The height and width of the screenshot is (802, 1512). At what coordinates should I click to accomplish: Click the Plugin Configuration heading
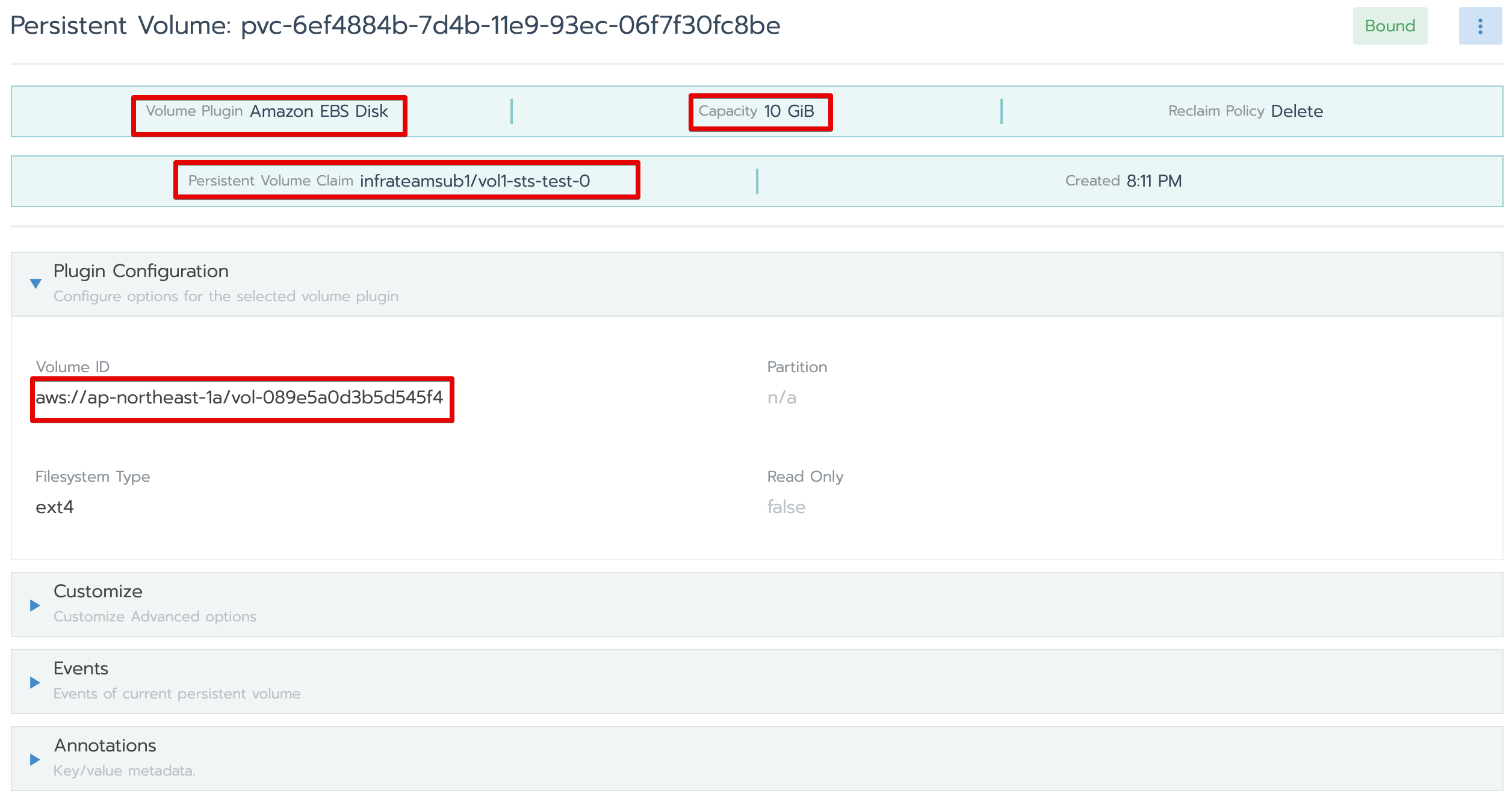(141, 271)
